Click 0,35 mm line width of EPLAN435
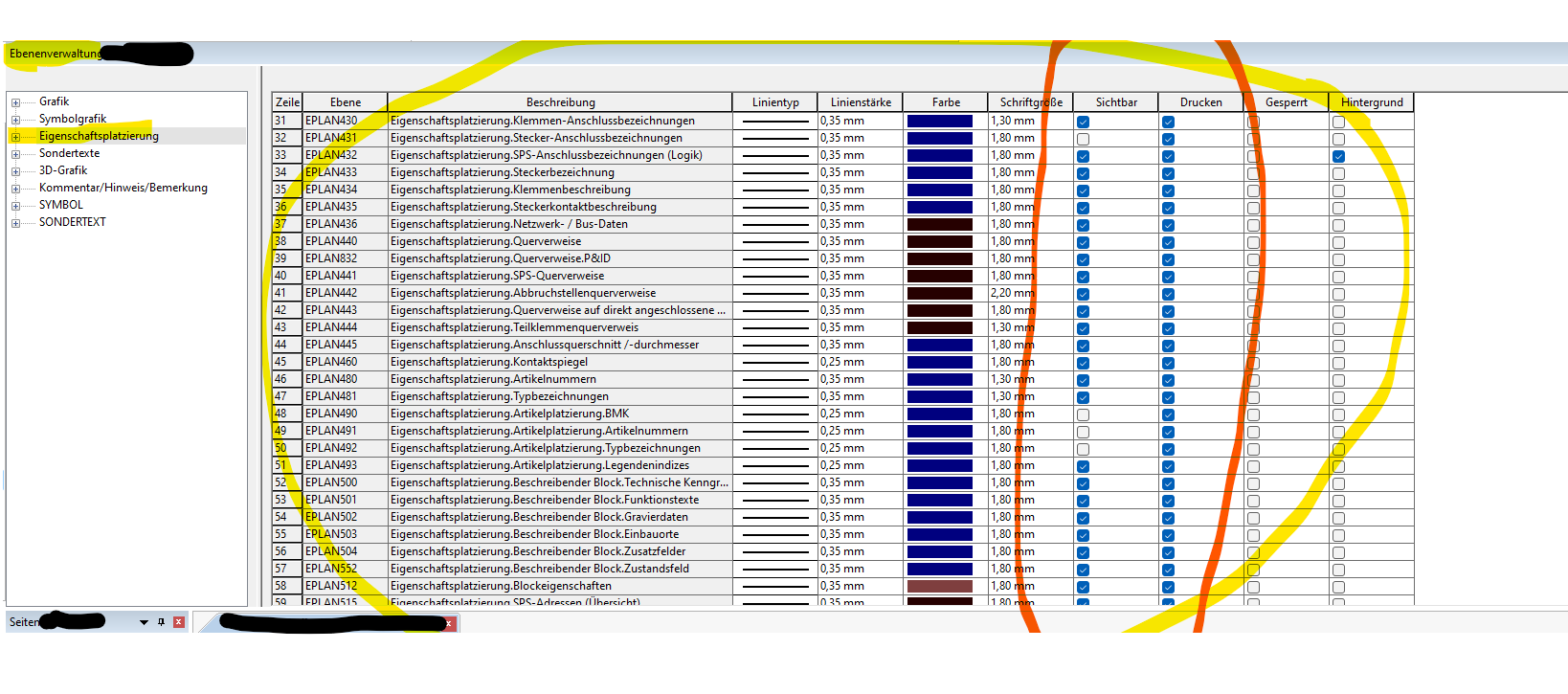Viewport: 1568px width, 694px height. point(861,207)
